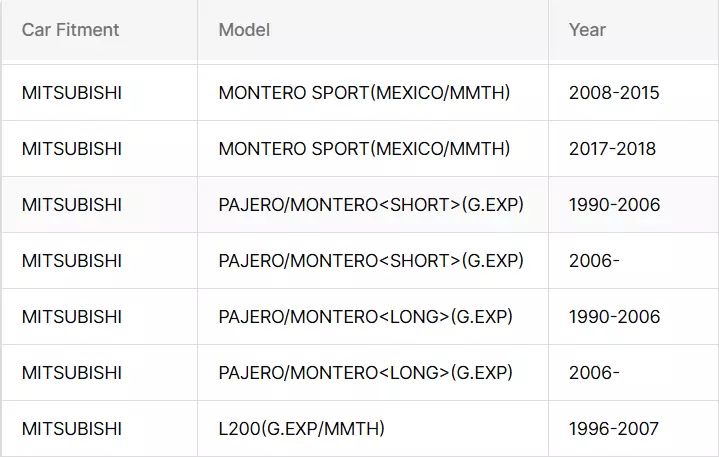Image resolution: width=719 pixels, height=457 pixels.
Task: Click MITSUBISHI in the L200 row
Action: tap(72, 429)
